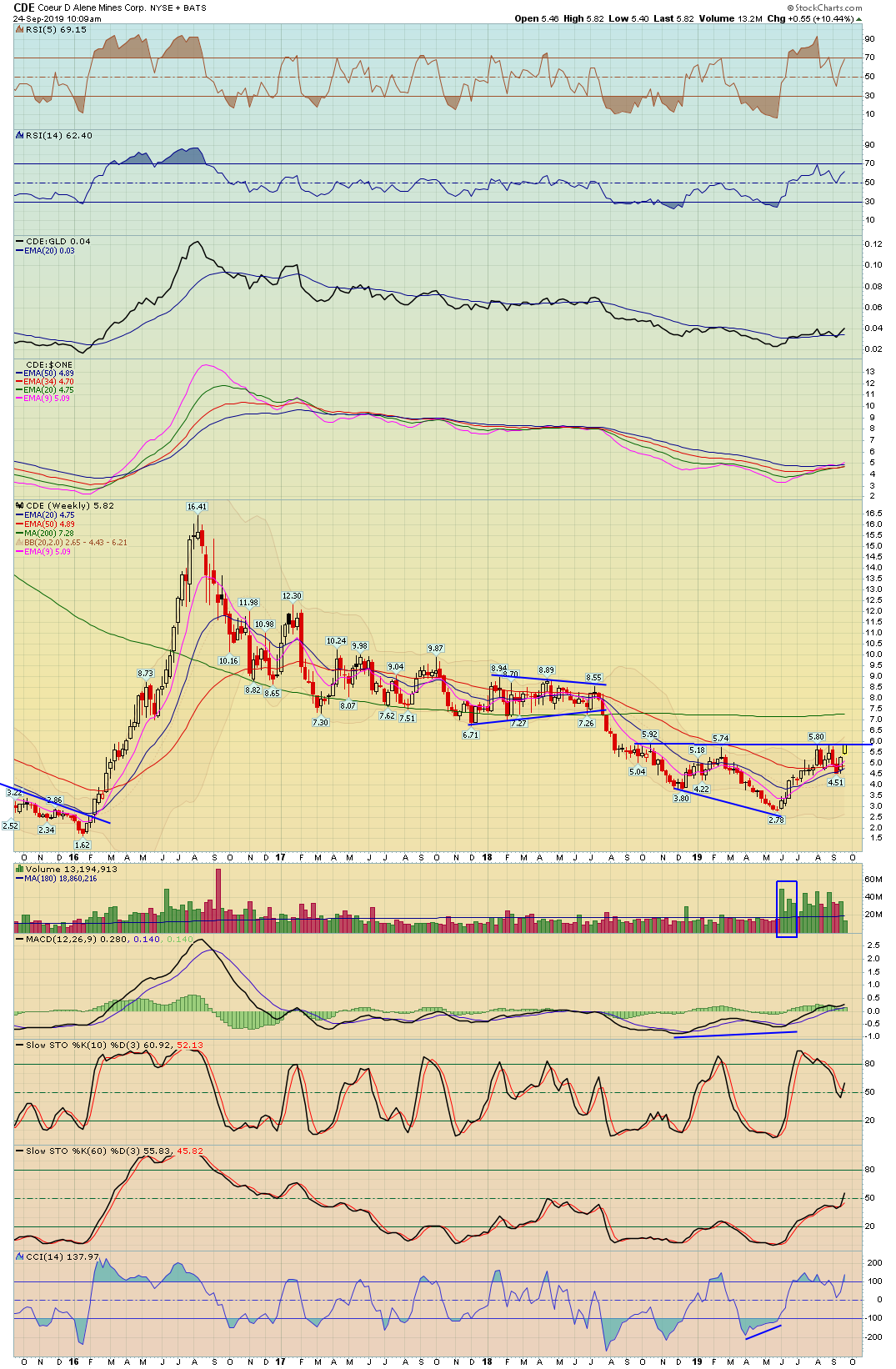Click the 9.87 price label
Viewport: 896px width, 1369px height.
(435, 648)
